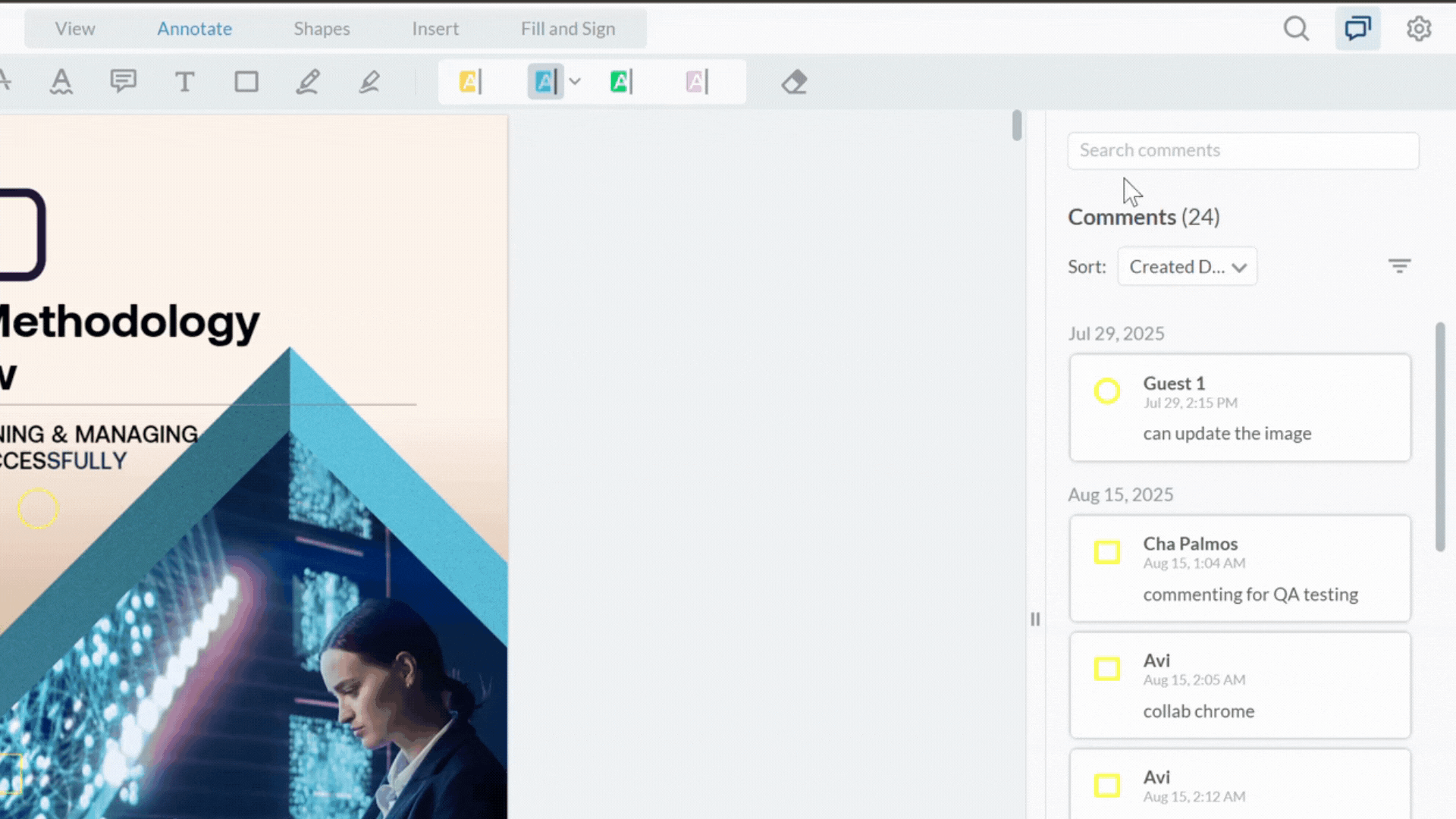1456x819 pixels.
Task: Toggle the comments panel button
Action: [1357, 29]
